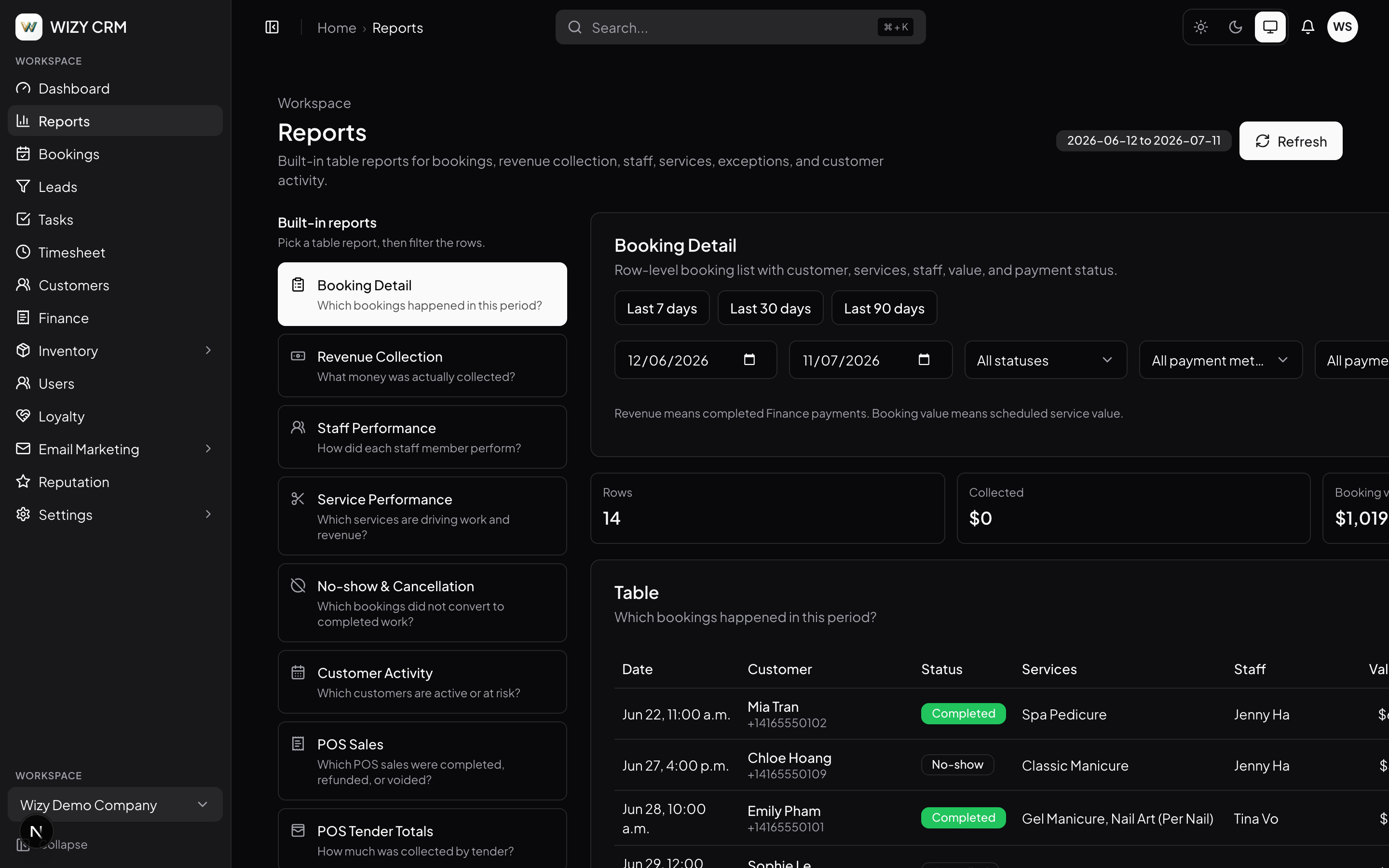Click the Wizy CRM logo icon

[x=29, y=27]
